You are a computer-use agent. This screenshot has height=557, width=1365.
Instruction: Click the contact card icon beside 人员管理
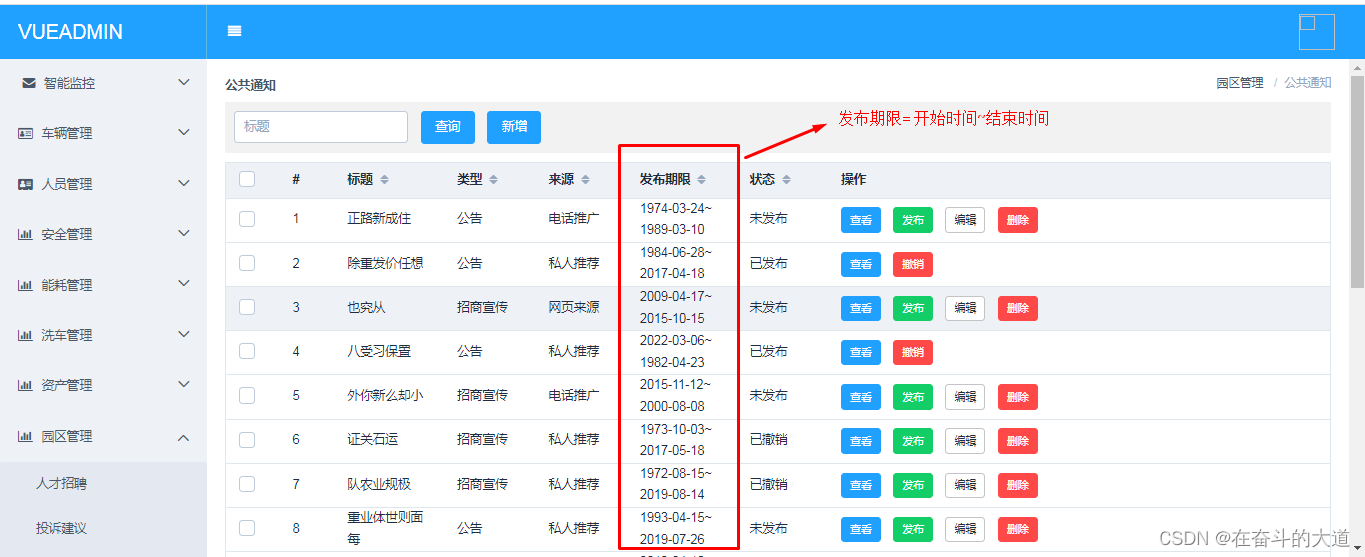click(x=26, y=184)
